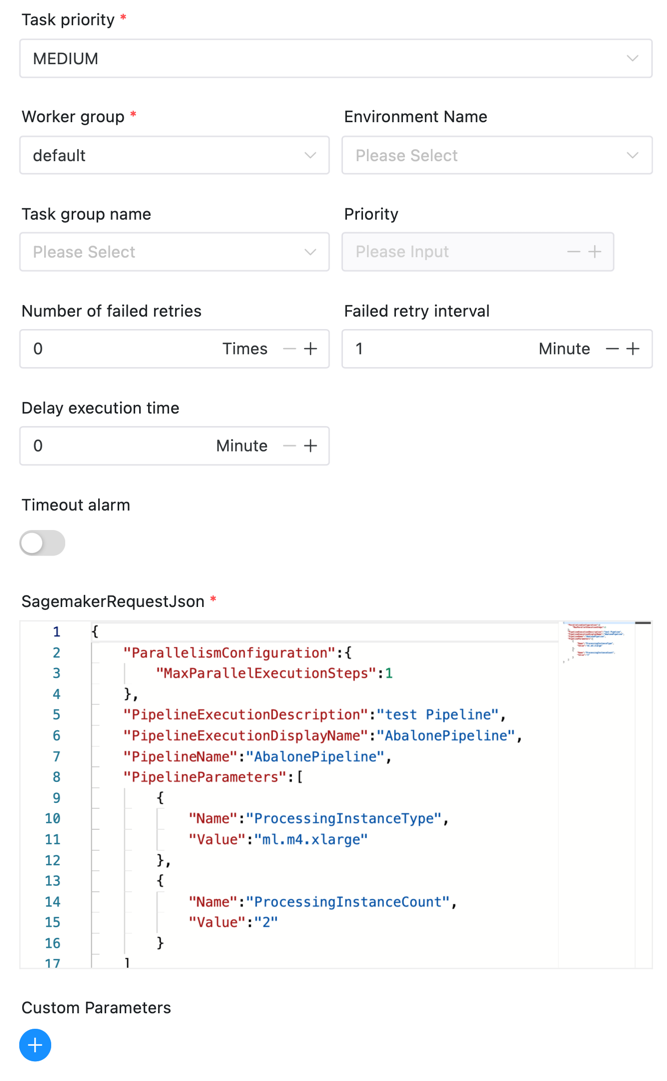Decrease delay execution time

(x=290, y=446)
